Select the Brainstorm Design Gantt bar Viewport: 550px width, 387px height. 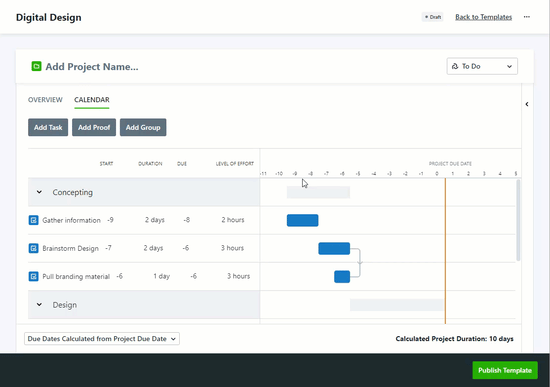334,248
